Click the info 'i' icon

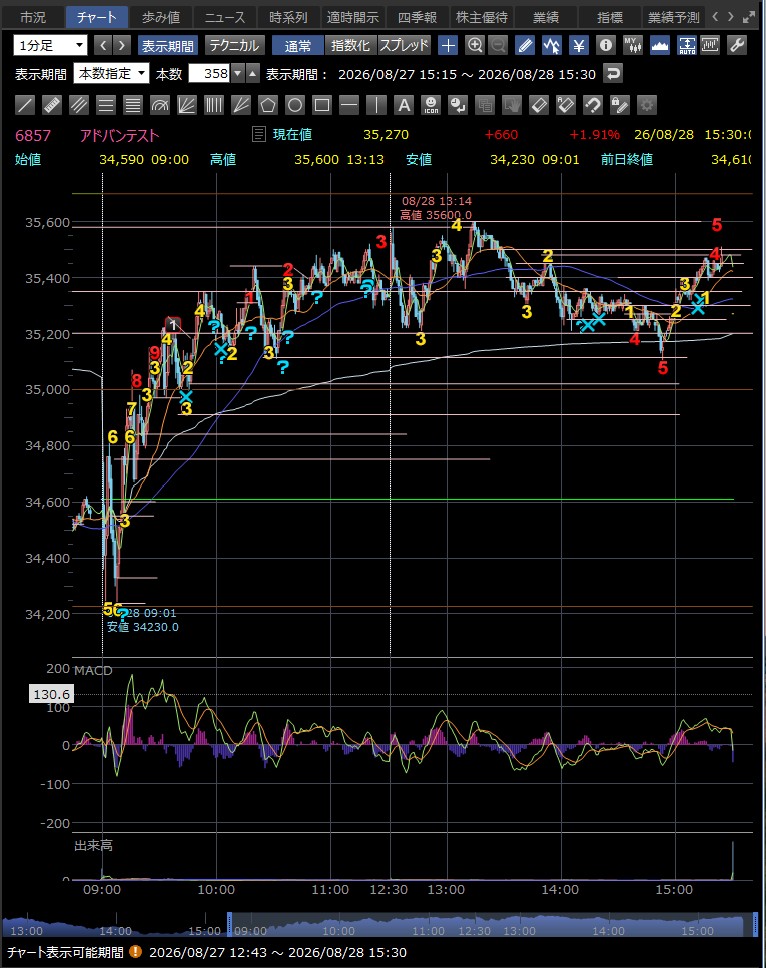pos(606,45)
